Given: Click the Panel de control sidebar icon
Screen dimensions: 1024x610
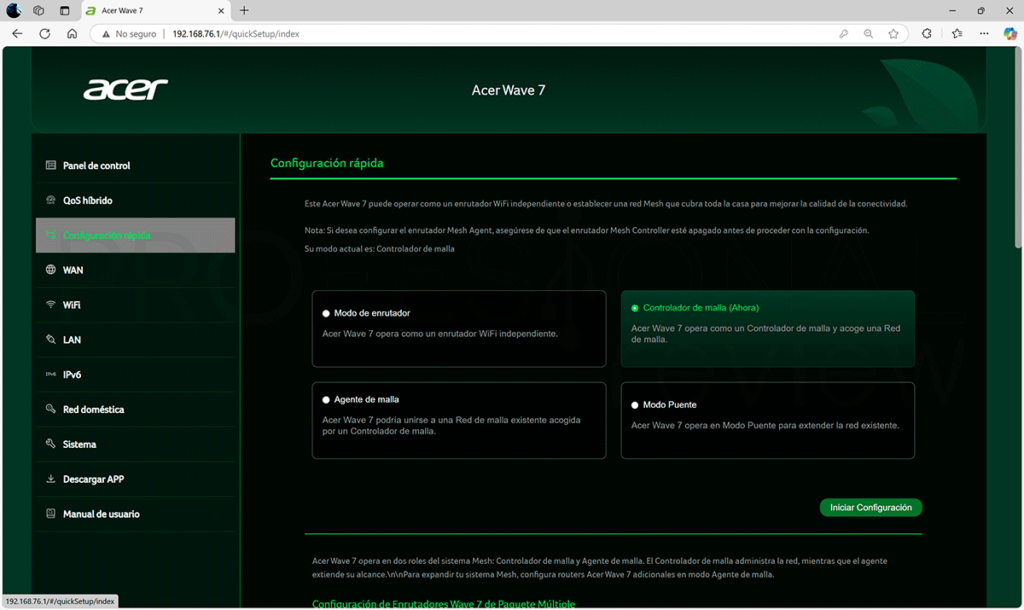Looking at the screenshot, I should [50, 165].
